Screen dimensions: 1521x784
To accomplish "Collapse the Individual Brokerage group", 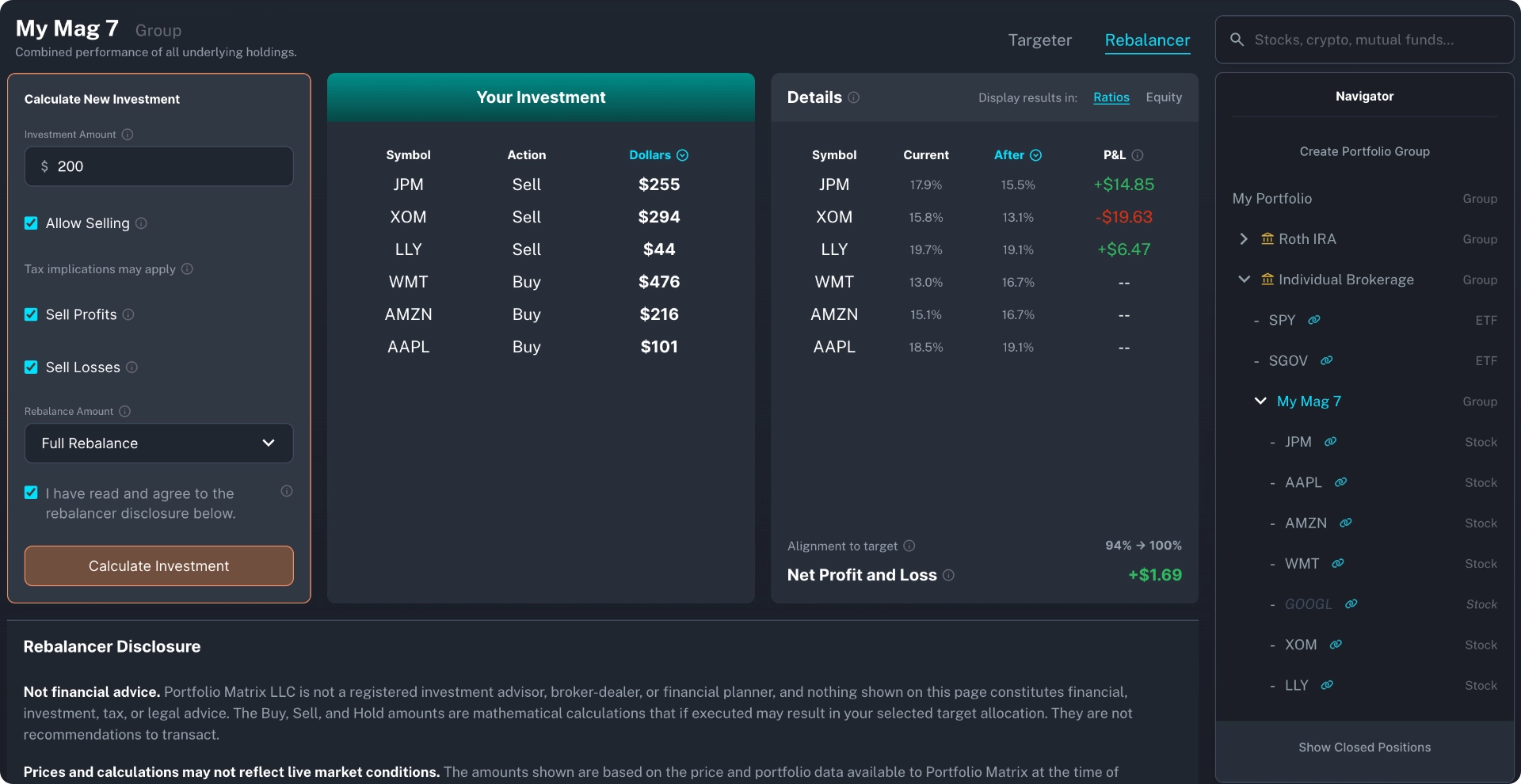I will 1244,279.
